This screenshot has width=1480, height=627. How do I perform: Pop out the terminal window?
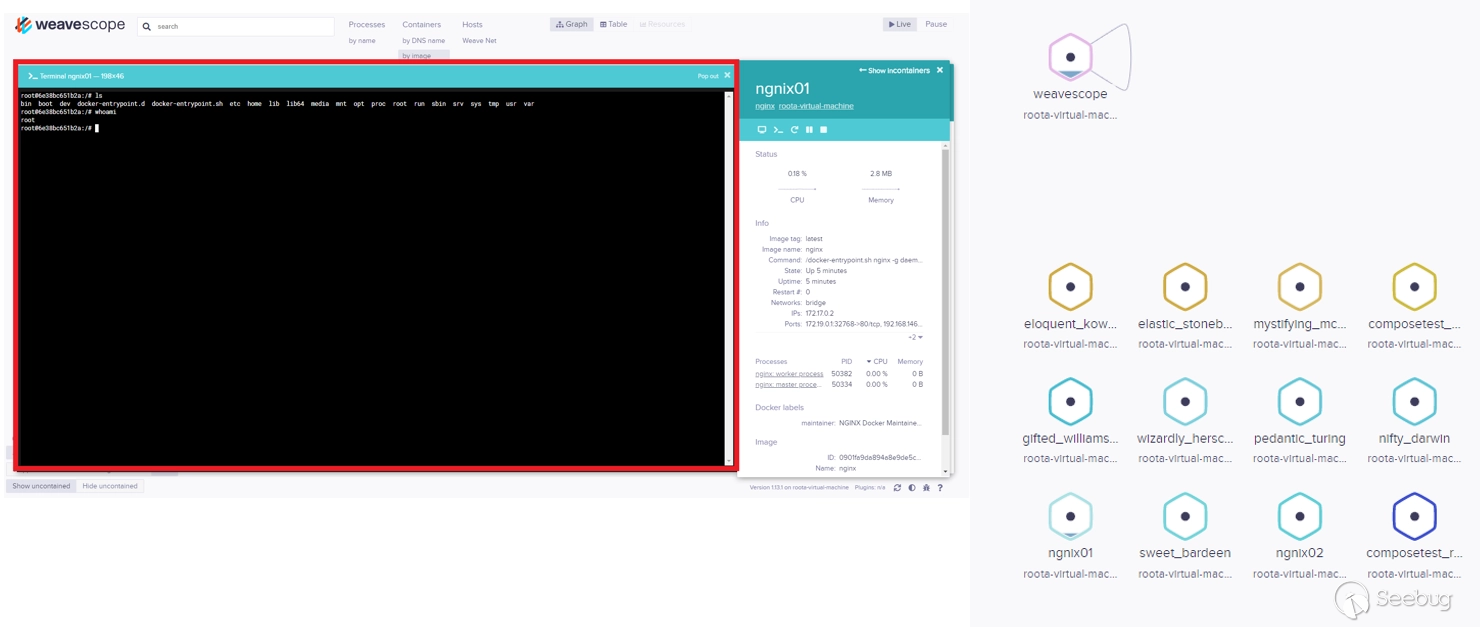(x=708, y=76)
